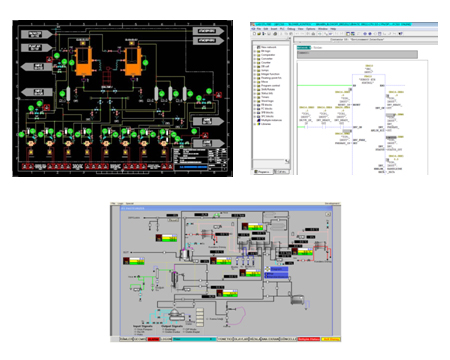Open the teal dropdown in the HMI bar
The height and width of the screenshot is (360, 450).
point(194,339)
